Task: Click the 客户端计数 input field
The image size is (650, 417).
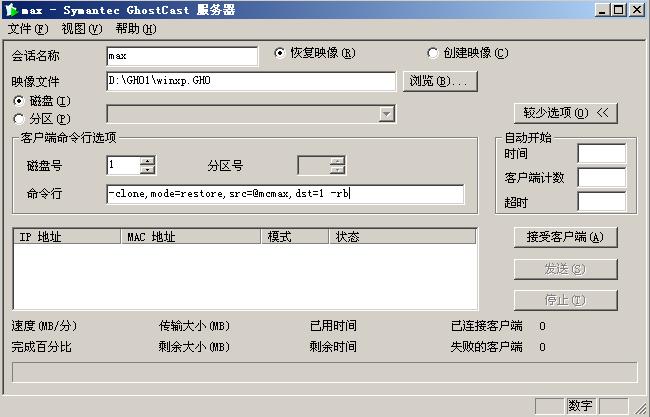Action: (601, 177)
